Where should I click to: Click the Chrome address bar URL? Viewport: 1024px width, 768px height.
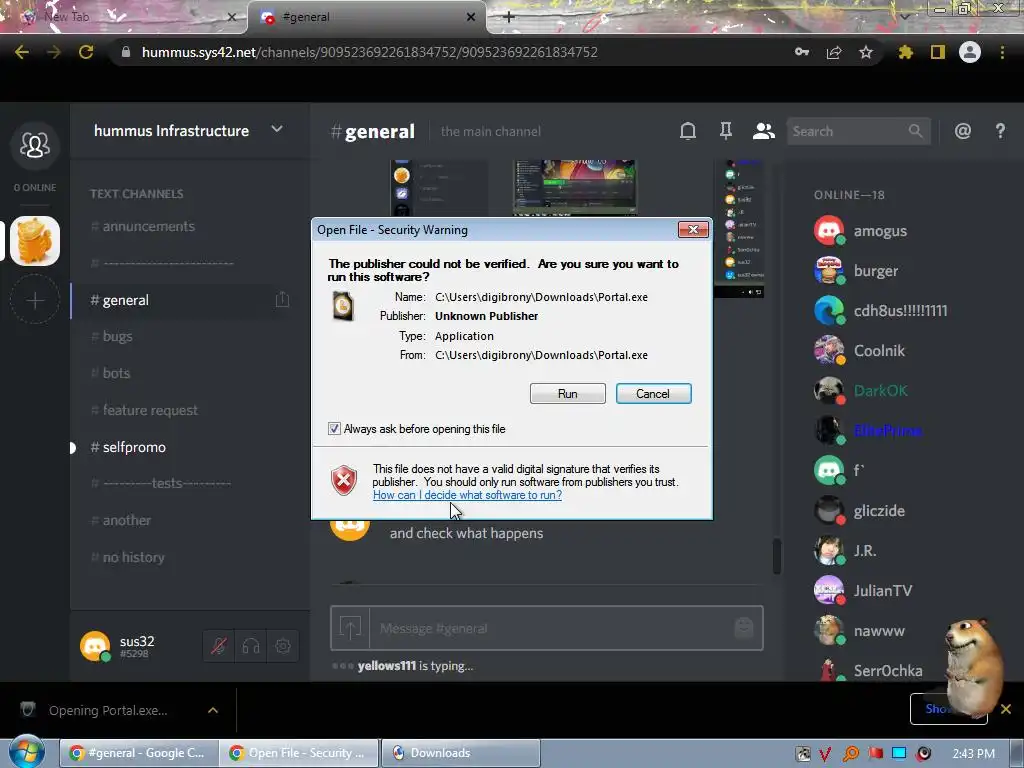pos(370,52)
